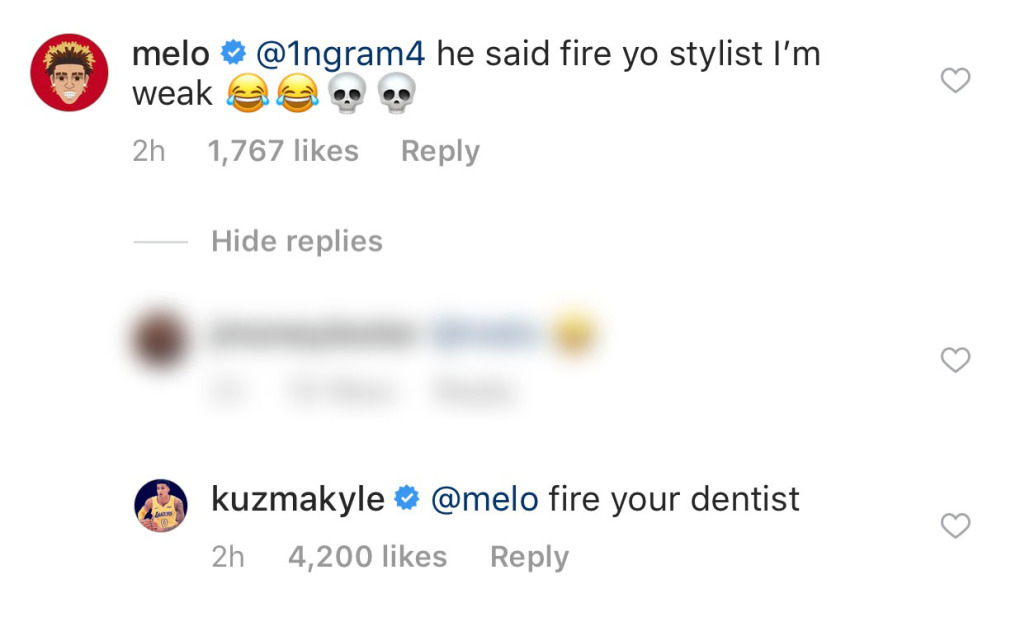
Task: Reply to melo's comment
Action: coord(439,150)
